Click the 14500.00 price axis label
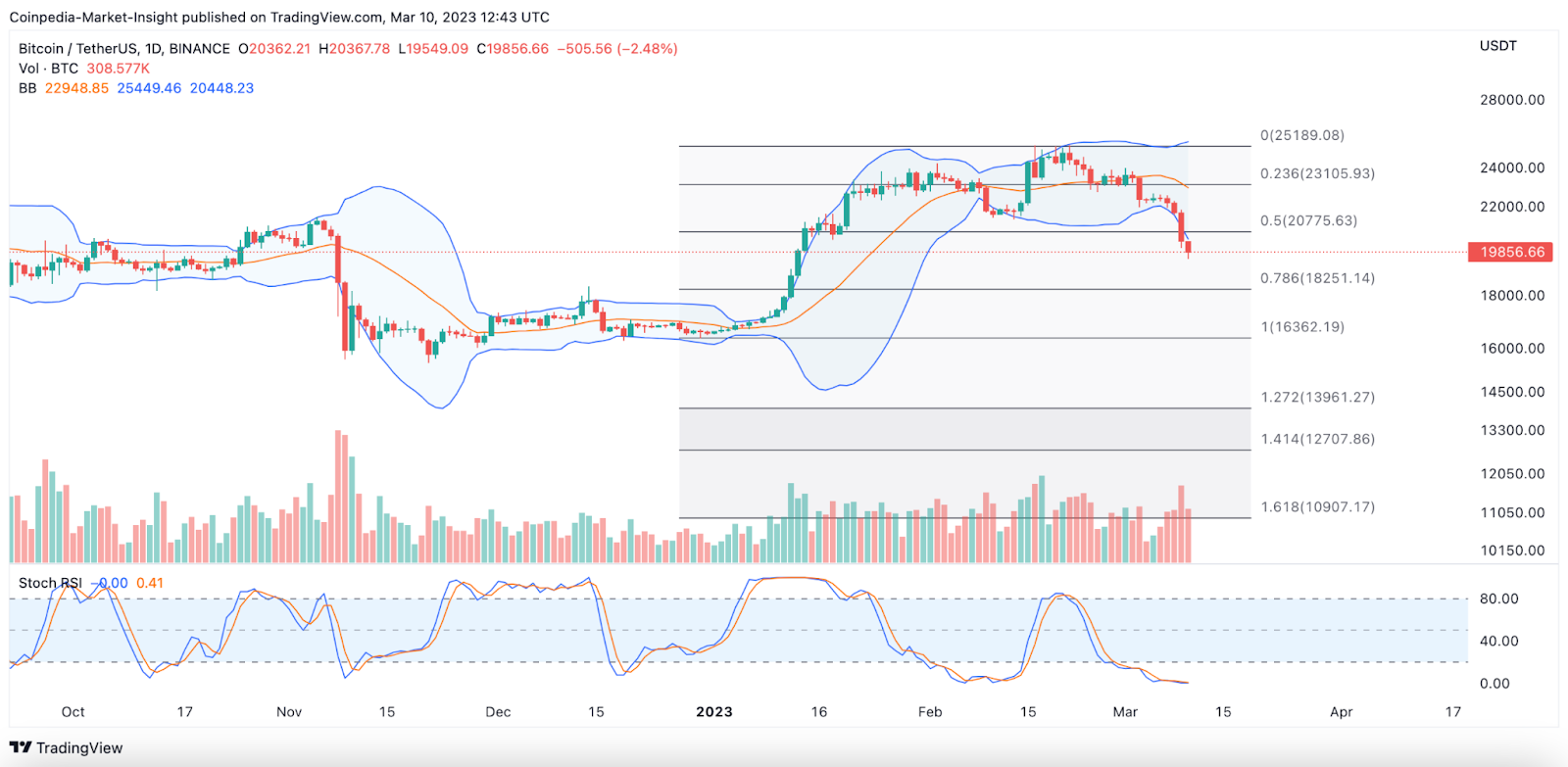This screenshot has height=767, width=1568. (x=1512, y=392)
